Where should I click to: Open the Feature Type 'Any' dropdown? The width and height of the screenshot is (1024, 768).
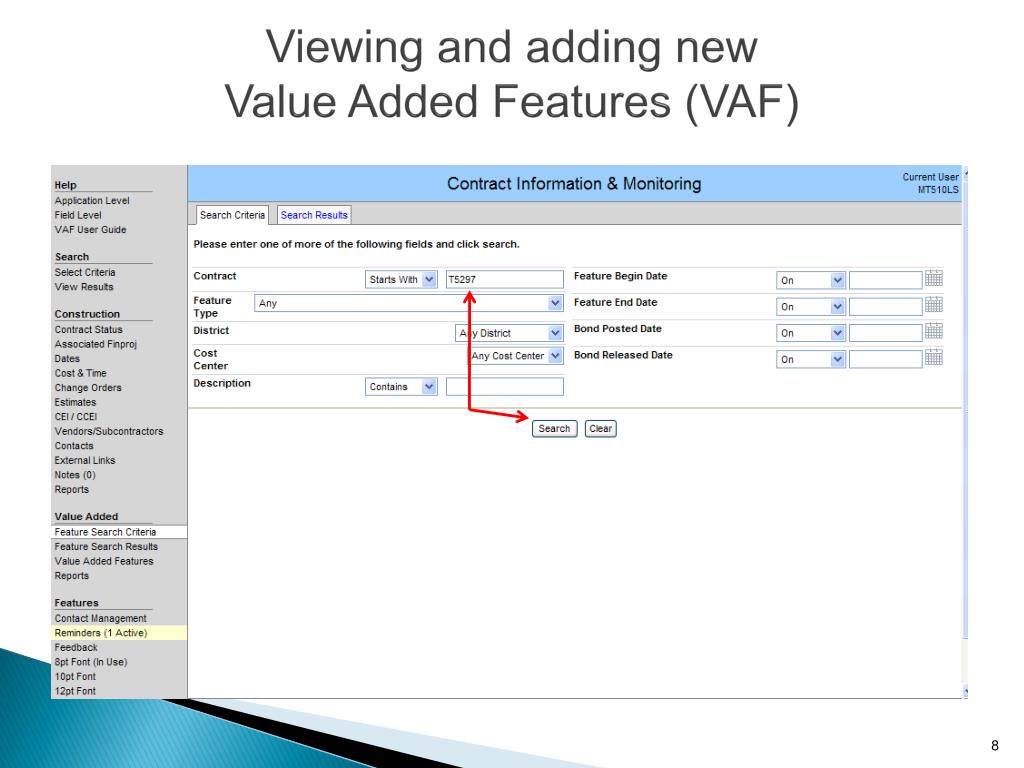[x=408, y=303]
